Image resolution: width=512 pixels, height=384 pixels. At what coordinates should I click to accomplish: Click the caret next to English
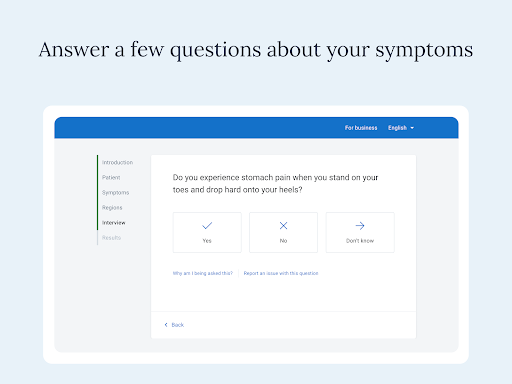pos(412,128)
